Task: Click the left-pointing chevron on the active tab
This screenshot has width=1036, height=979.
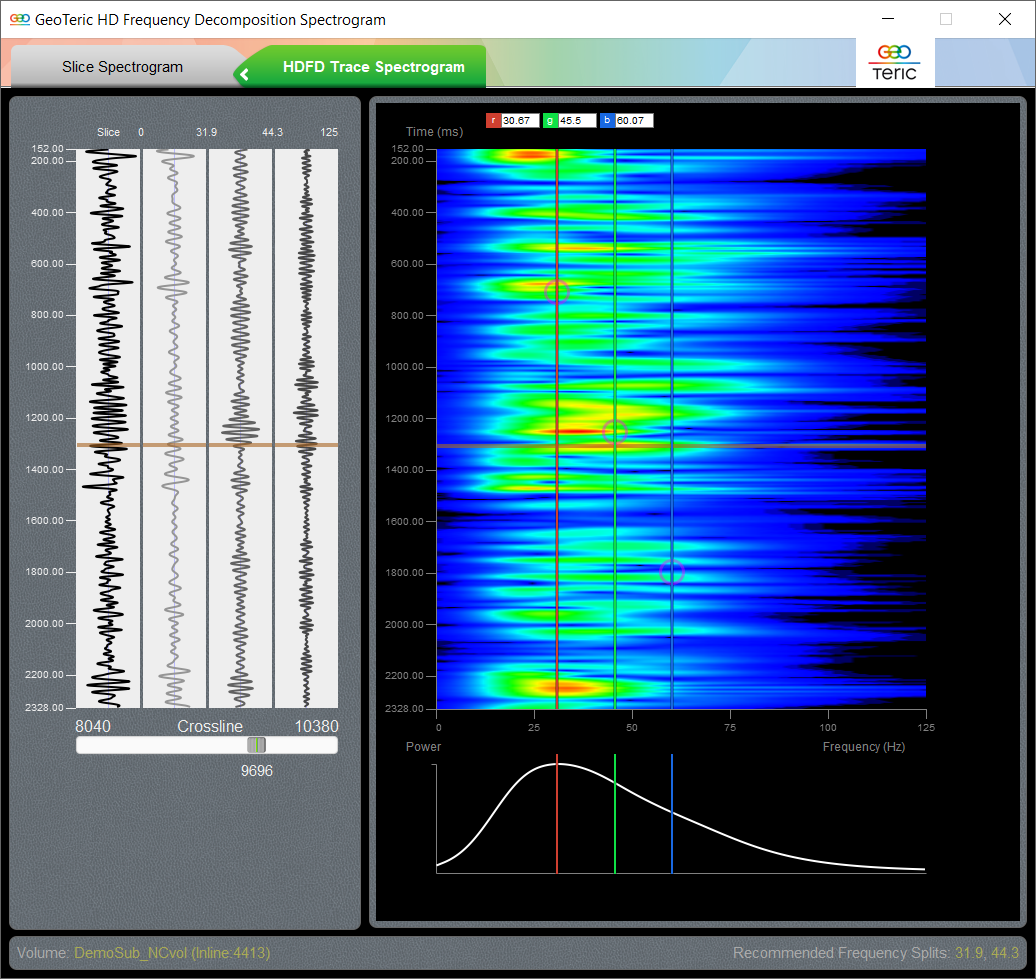Action: click(244, 74)
